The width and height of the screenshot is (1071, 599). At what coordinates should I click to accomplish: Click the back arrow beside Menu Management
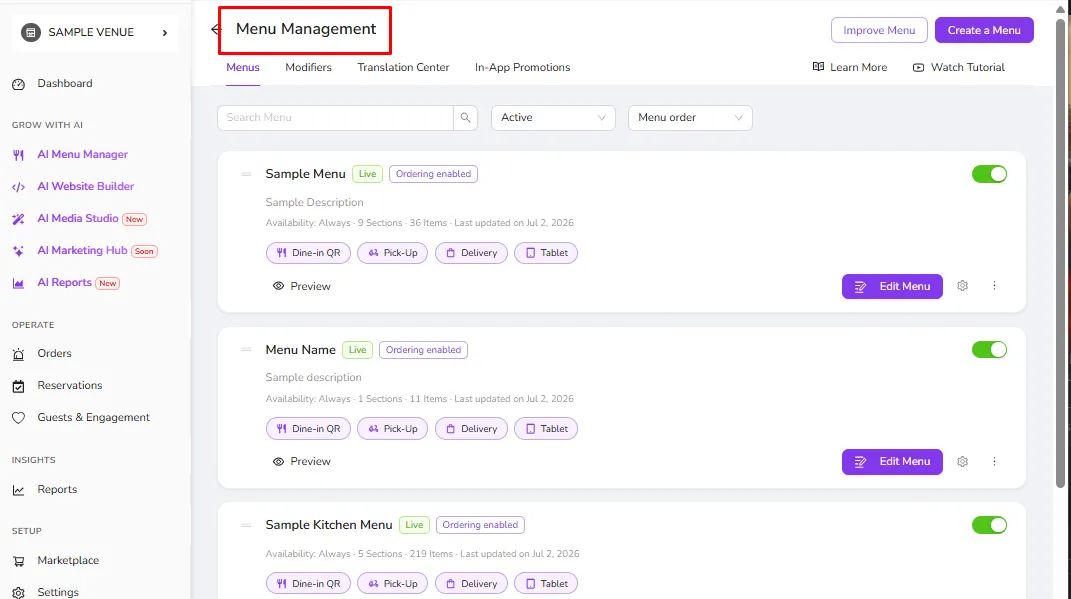coord(215,29)
